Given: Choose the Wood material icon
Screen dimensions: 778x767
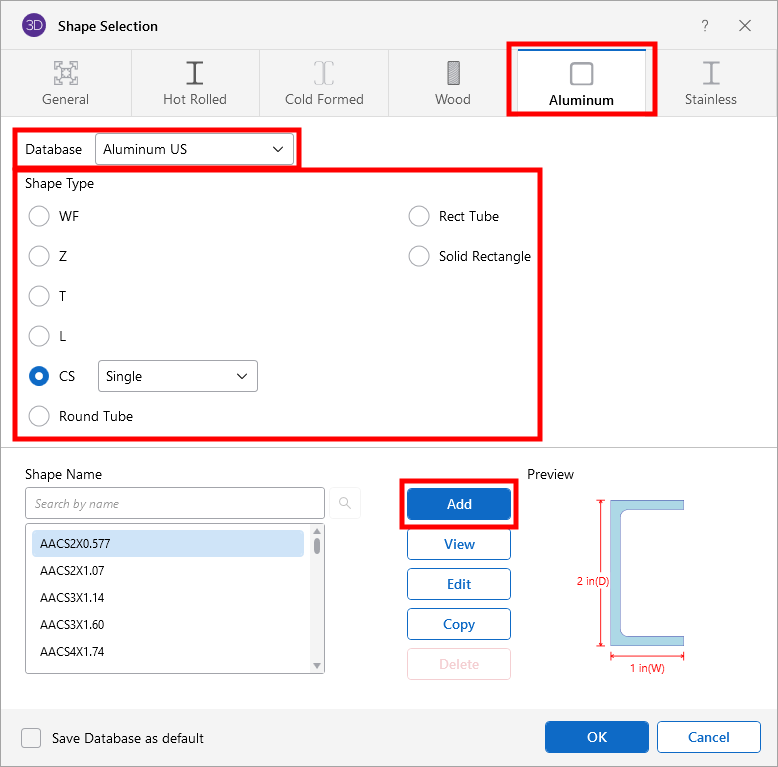Looking at the screenshot, I should pos(453,73).
